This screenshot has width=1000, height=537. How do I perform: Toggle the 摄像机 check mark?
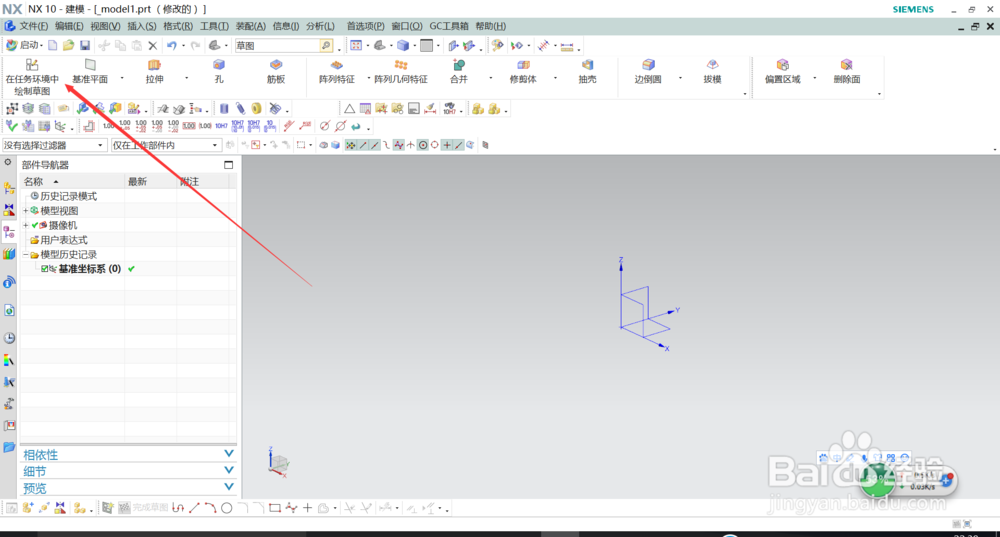35,225
